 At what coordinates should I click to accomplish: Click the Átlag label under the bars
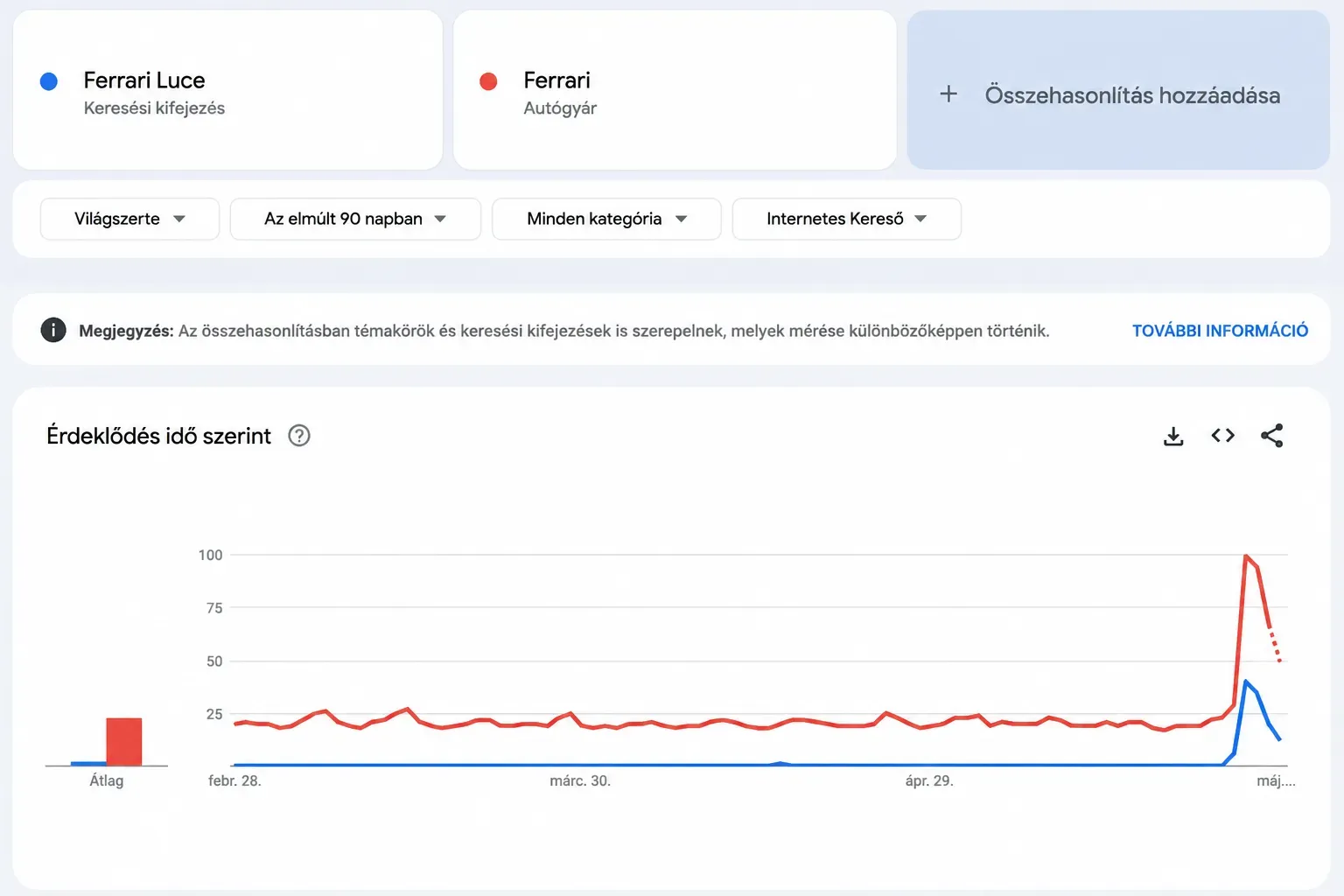click(107, 780)
